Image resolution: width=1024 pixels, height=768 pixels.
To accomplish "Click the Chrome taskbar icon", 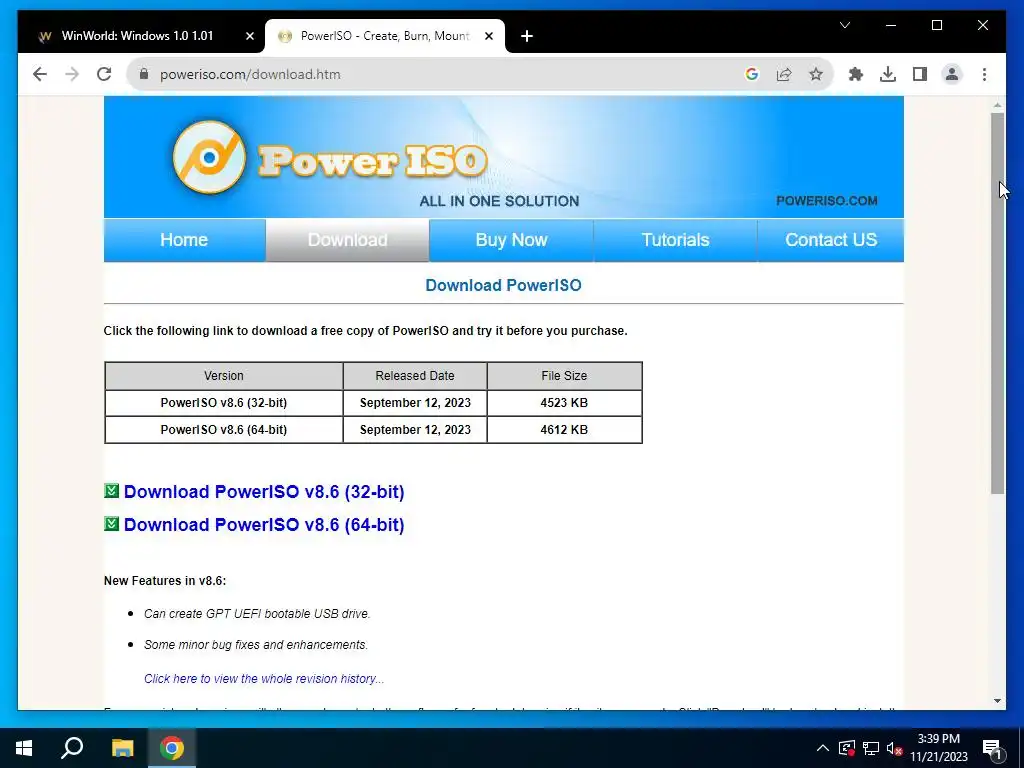I will 172,748.
